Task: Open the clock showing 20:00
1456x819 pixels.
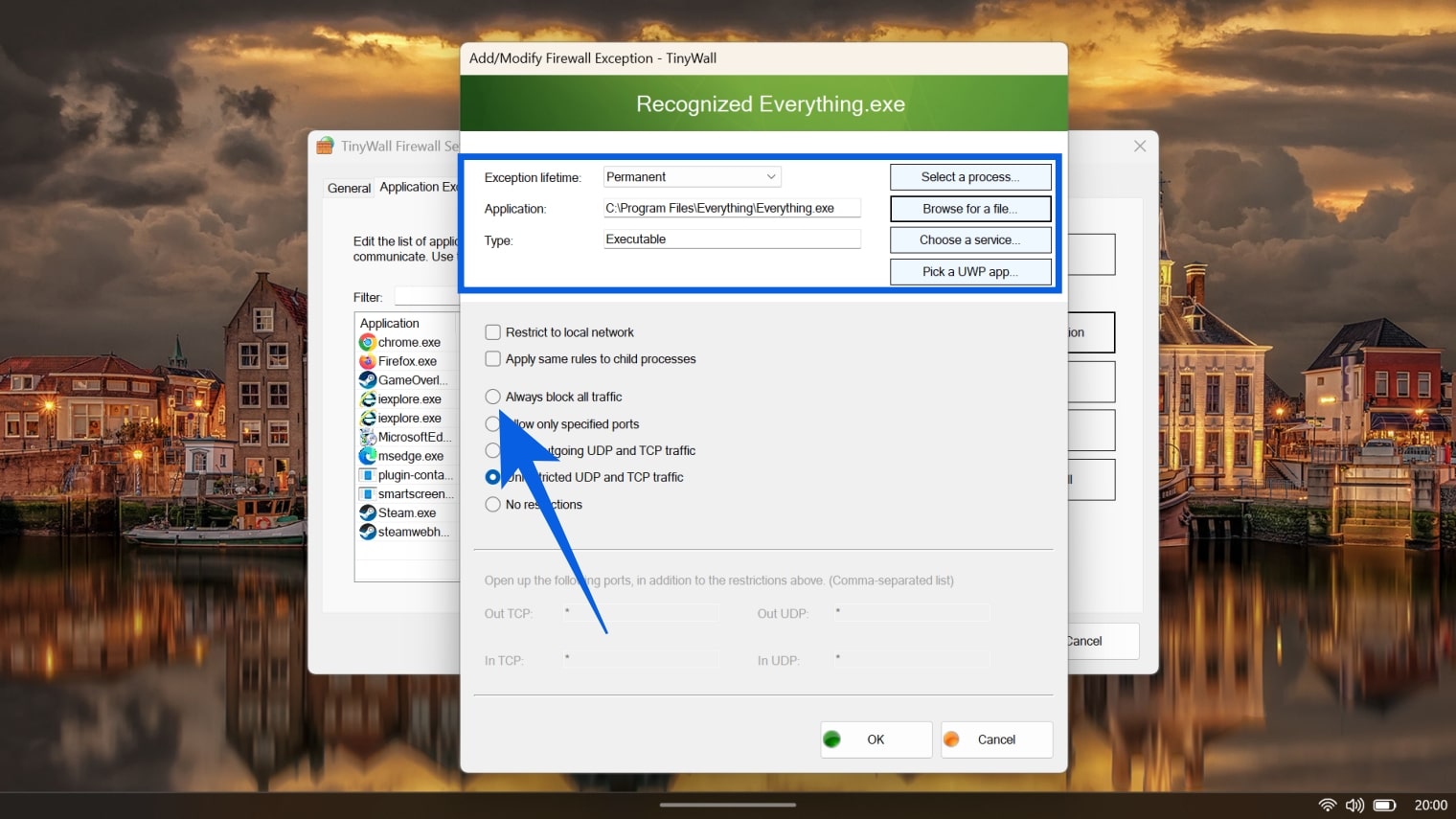Action: point(1430,806)
